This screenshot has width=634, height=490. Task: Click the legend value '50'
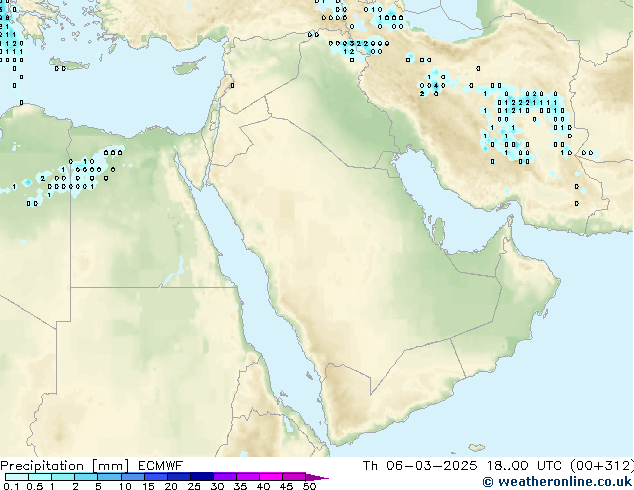pyautogui.click(x=309, y=486)
